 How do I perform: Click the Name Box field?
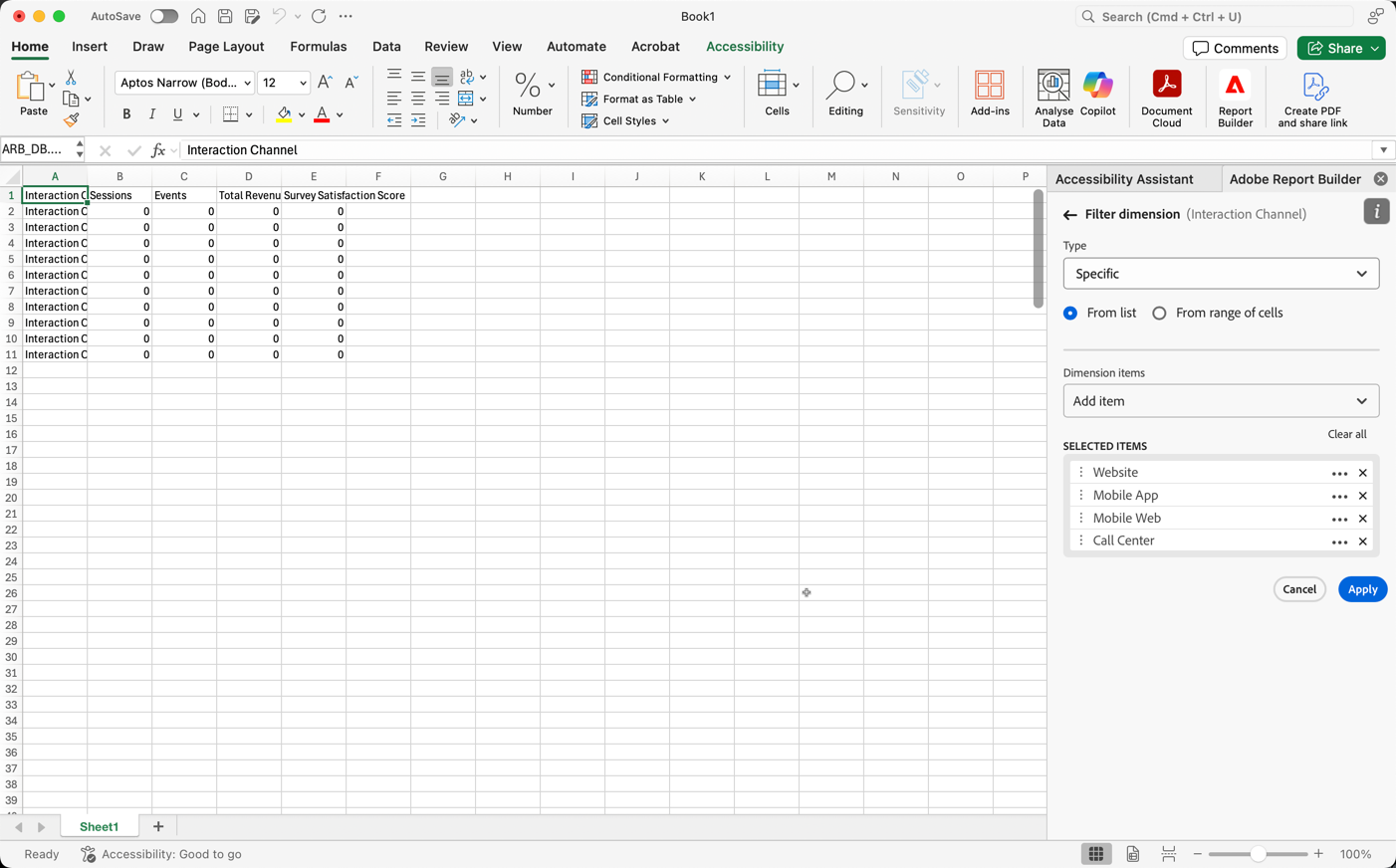tap(37, 149)
